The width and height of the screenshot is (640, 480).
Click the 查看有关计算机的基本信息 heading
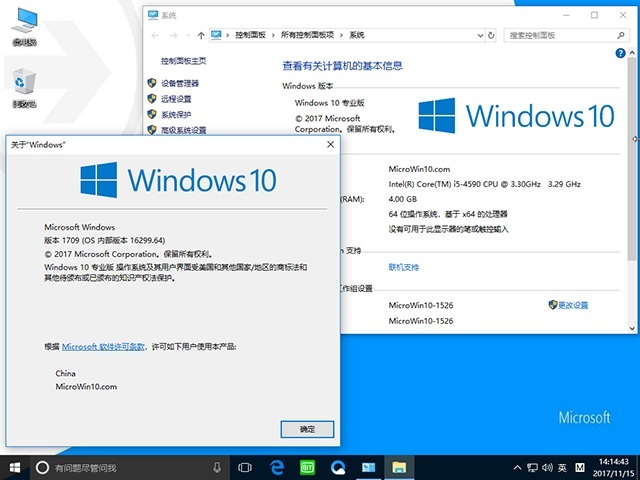point(342,66)
